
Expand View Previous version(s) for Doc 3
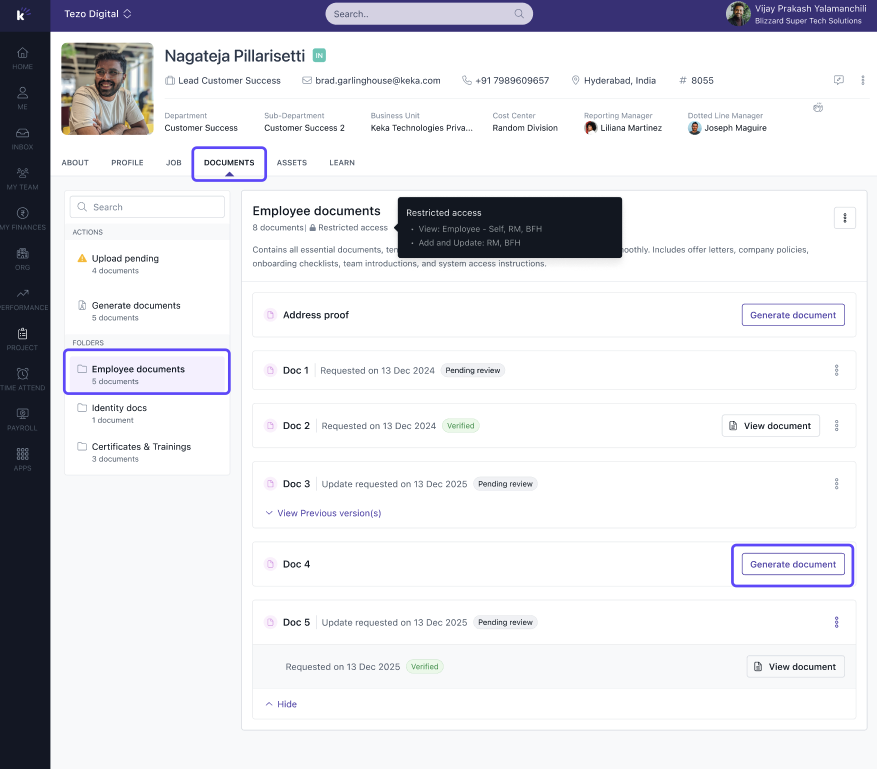[x=322, y=513]
